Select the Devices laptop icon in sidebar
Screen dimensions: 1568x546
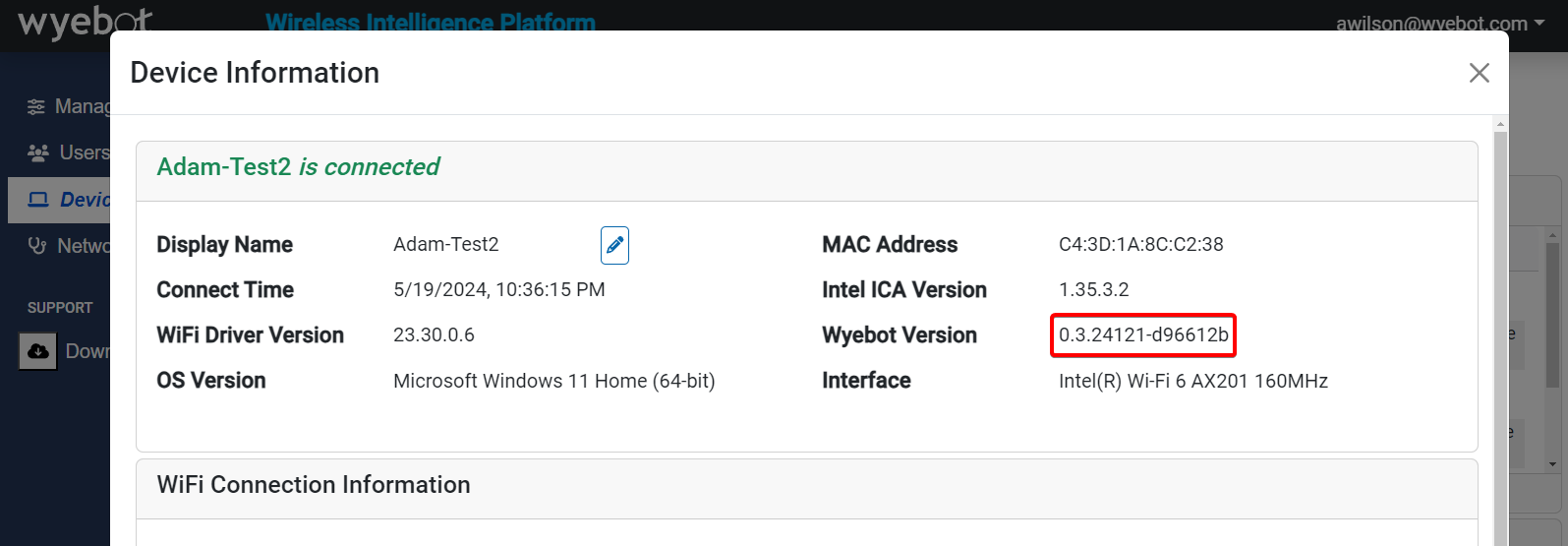click(38, 200)
